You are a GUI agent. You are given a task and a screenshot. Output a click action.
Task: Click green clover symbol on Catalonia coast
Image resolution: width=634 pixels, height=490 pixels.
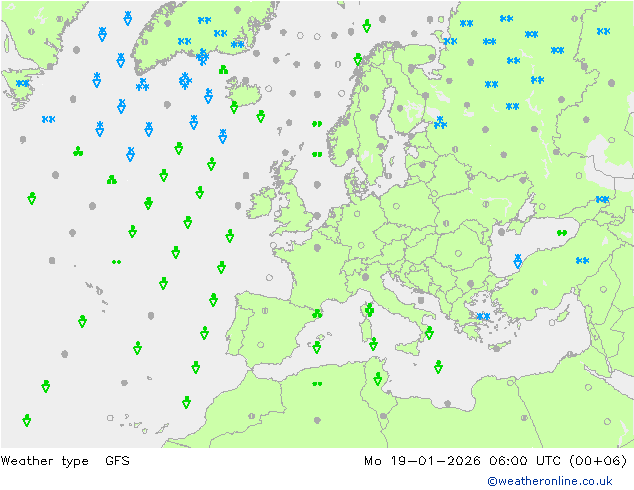[317, 313]
